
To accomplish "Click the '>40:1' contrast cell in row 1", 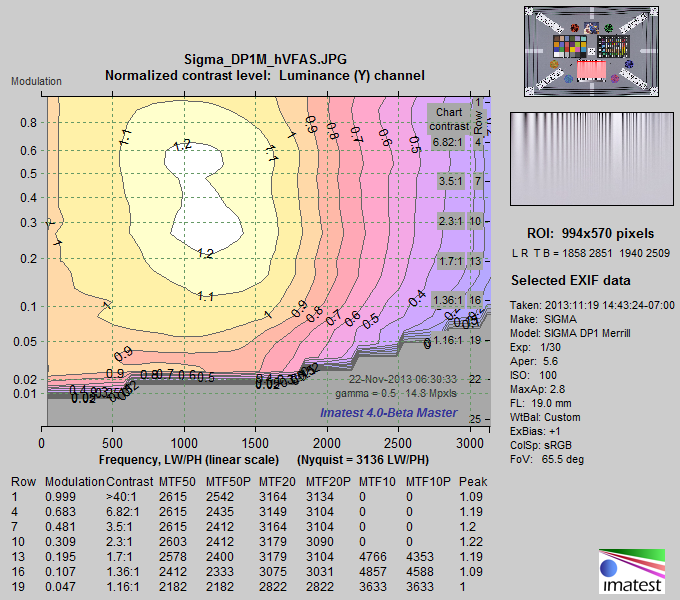I will point(121,497).
